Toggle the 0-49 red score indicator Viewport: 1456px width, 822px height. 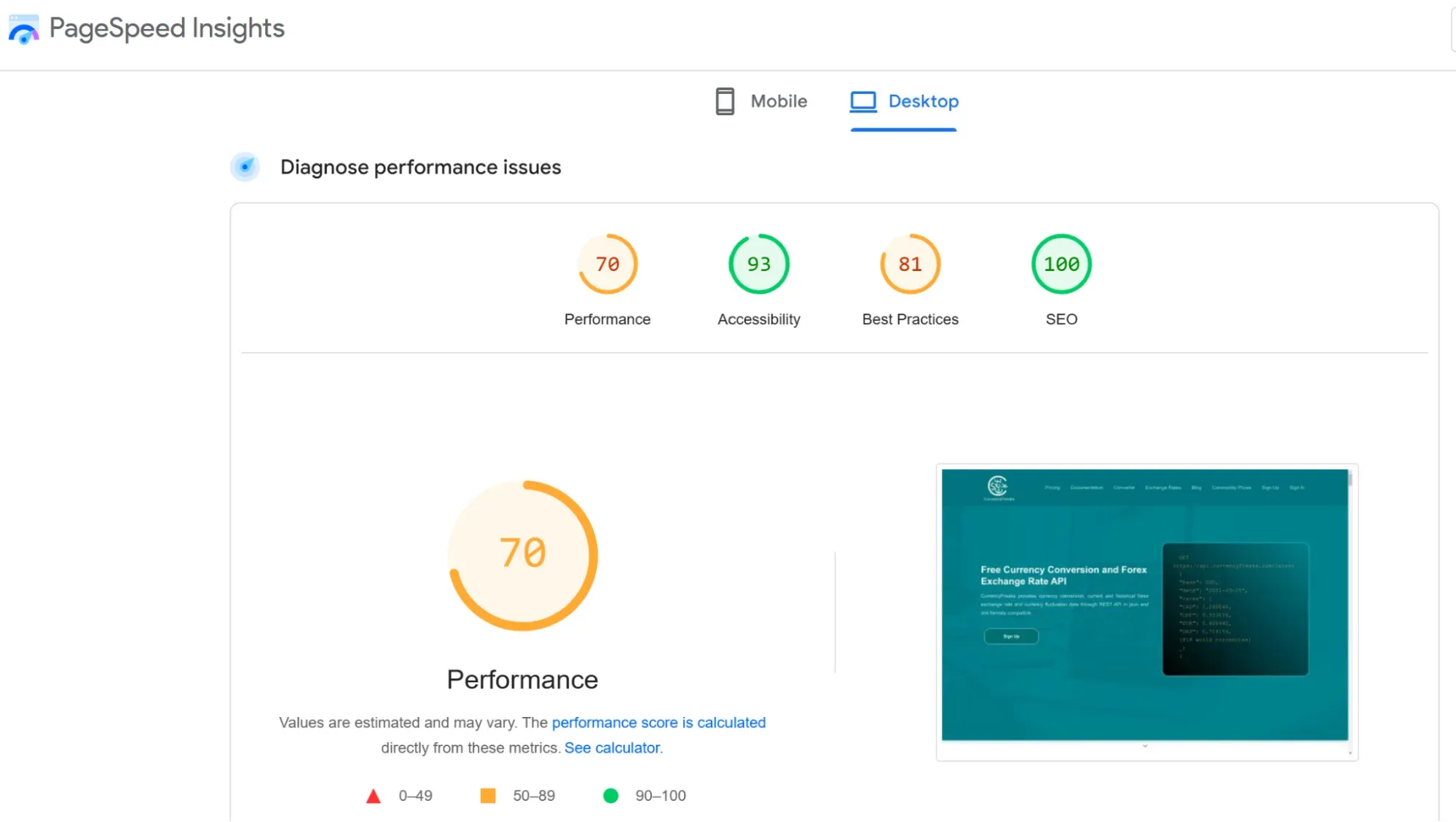(374, 795)
